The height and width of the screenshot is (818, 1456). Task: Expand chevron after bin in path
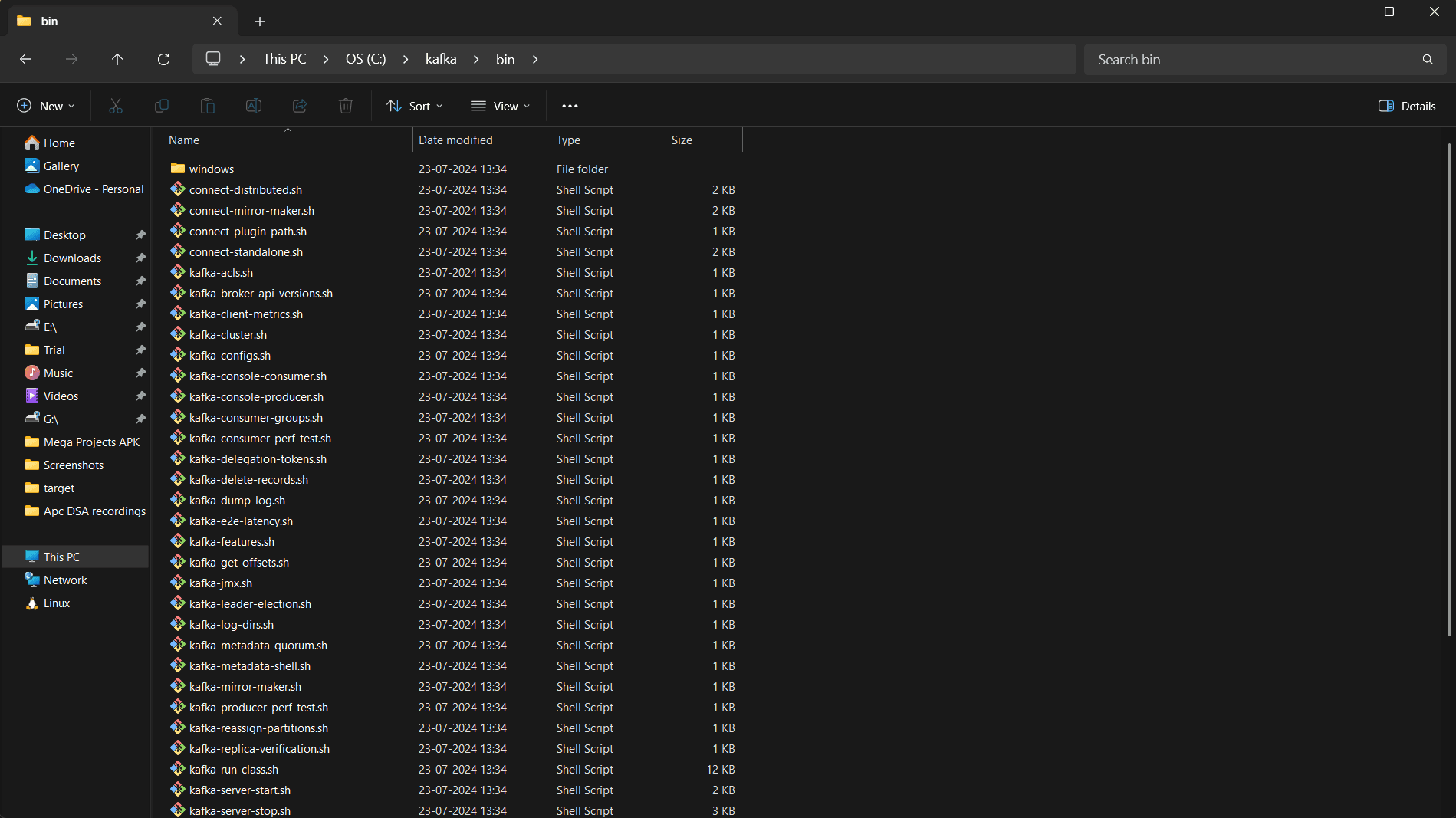pyautogui.click(x=535, y=59)
